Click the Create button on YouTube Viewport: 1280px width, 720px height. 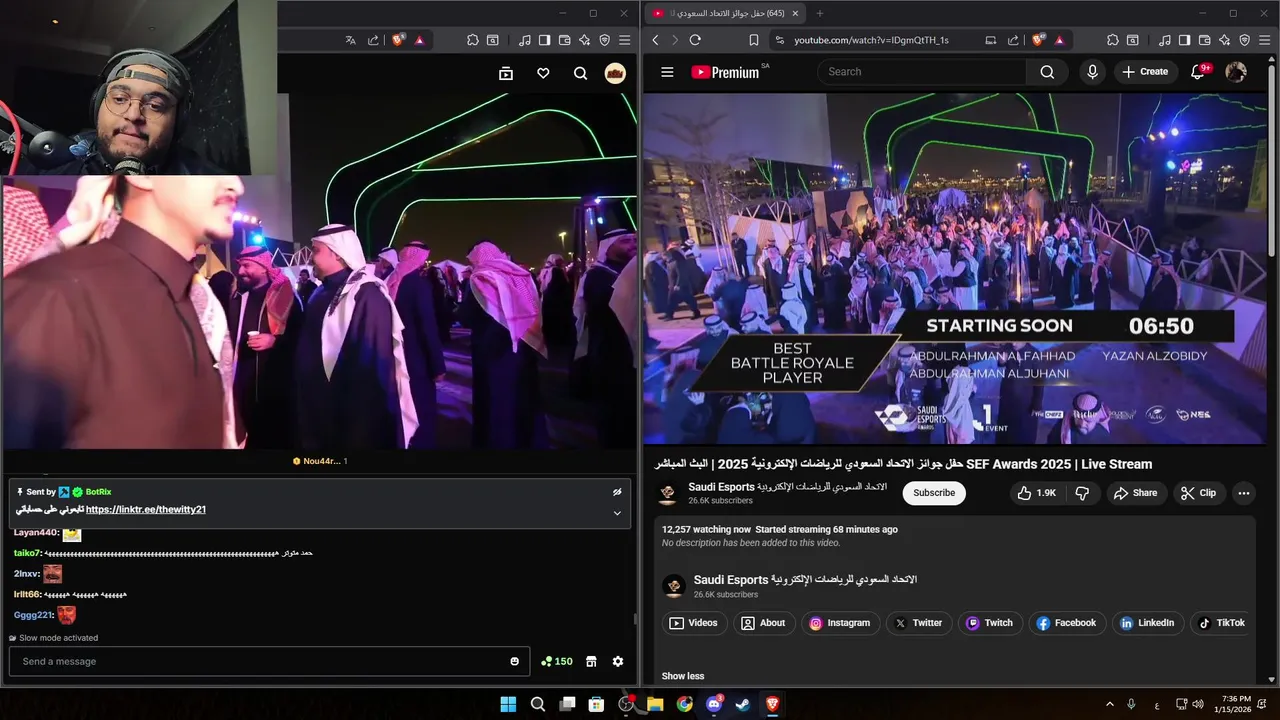coord(1145,72)
